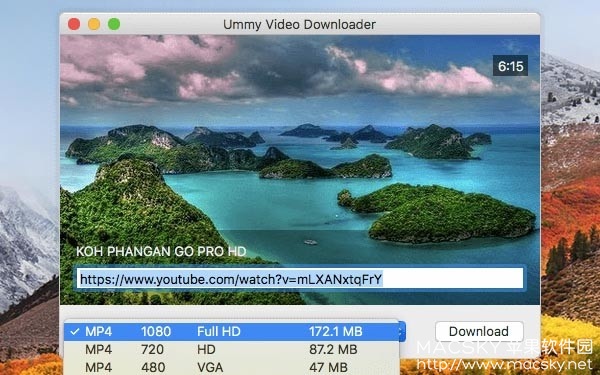Maximize window using the green button

tap(114, 24)
